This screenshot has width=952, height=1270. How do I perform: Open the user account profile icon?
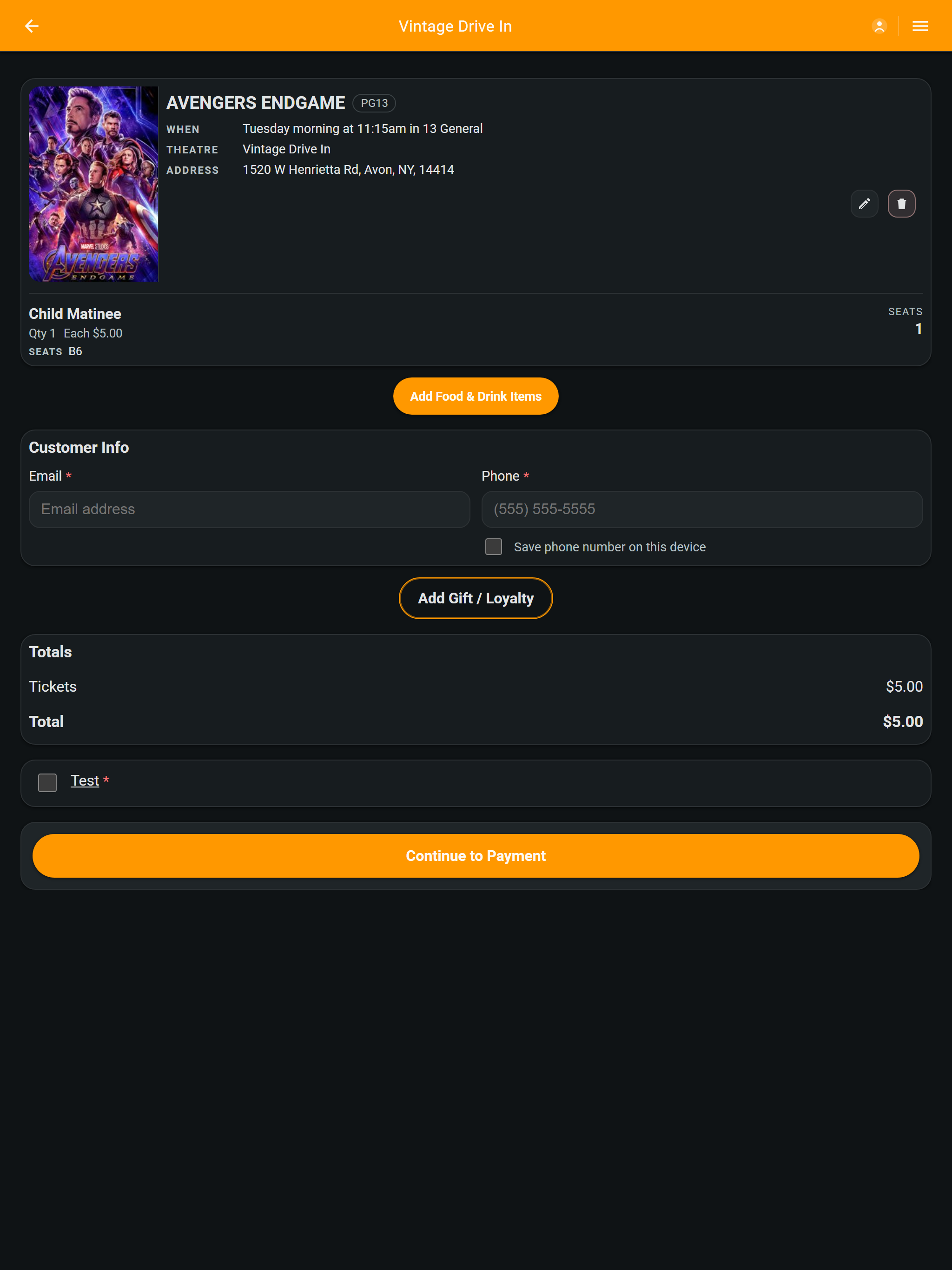[x=879, y=26]
